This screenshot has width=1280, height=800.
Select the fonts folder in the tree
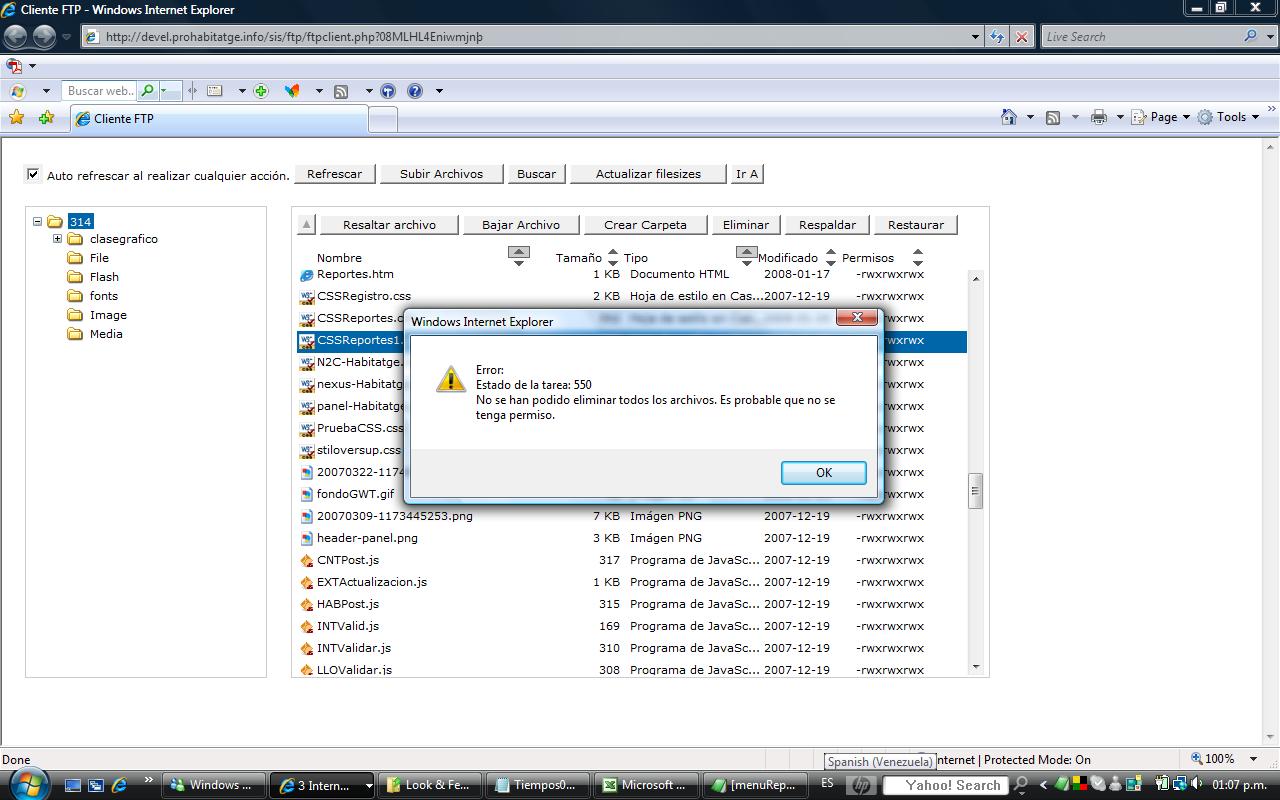(104, 296)
